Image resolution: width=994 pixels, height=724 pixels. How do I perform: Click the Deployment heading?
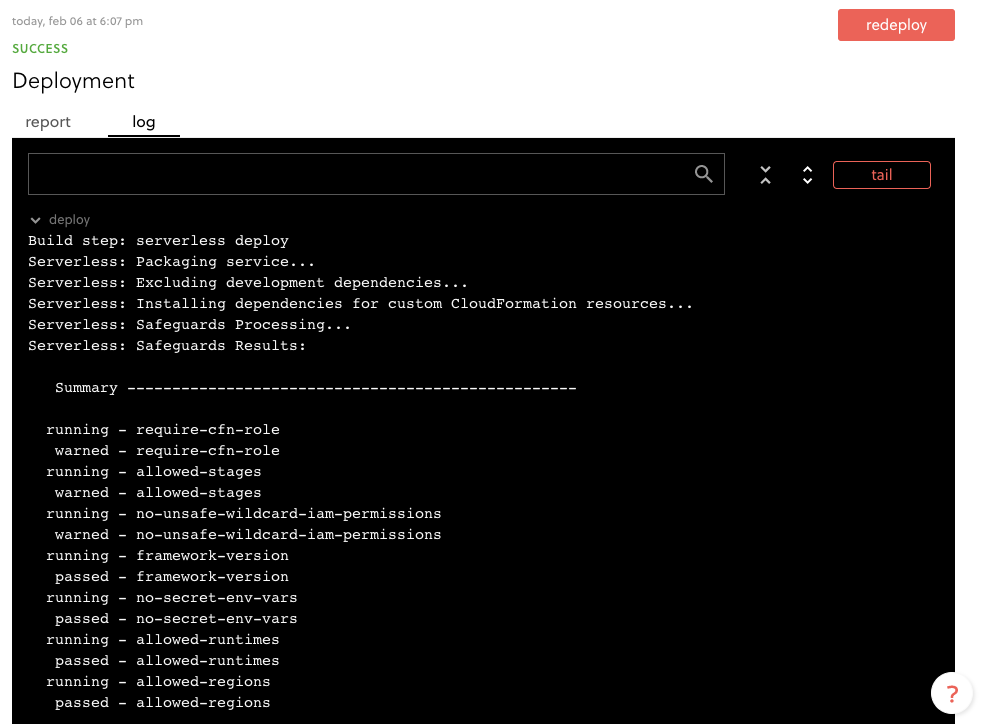(74, 81)
